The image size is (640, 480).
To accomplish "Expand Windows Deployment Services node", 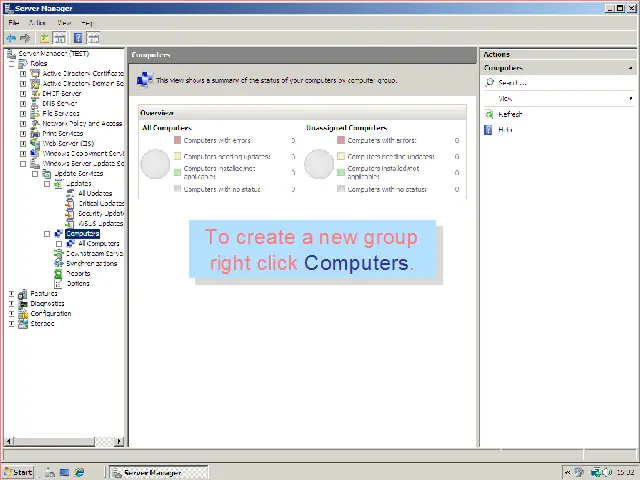I will click(23, 153).
